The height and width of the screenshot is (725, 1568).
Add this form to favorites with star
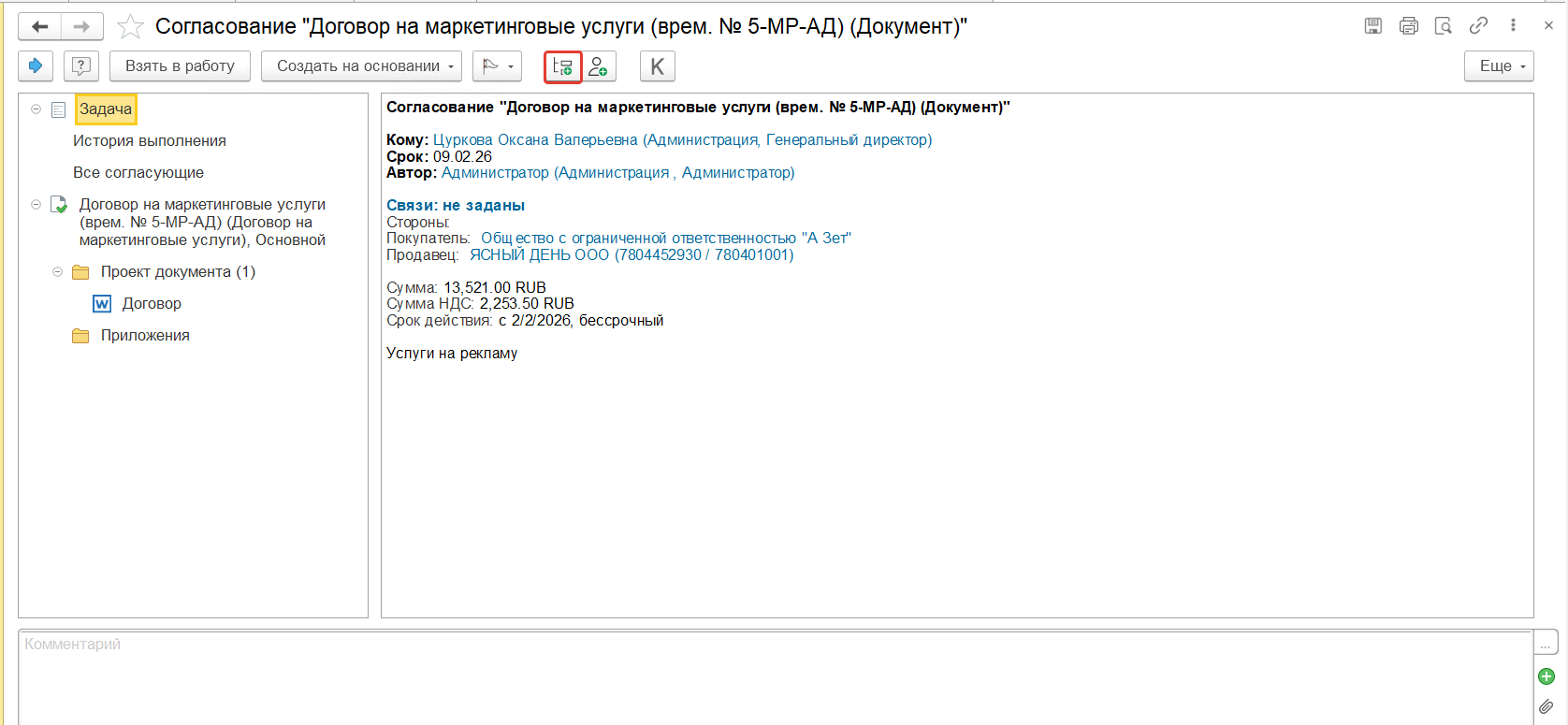tap(130, 27)
